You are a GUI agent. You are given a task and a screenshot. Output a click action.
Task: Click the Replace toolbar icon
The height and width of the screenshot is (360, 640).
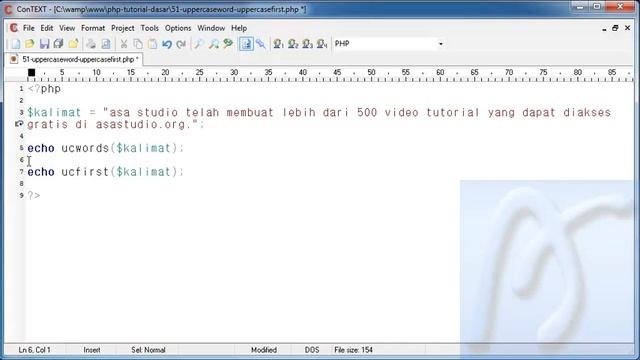(228, 44)
